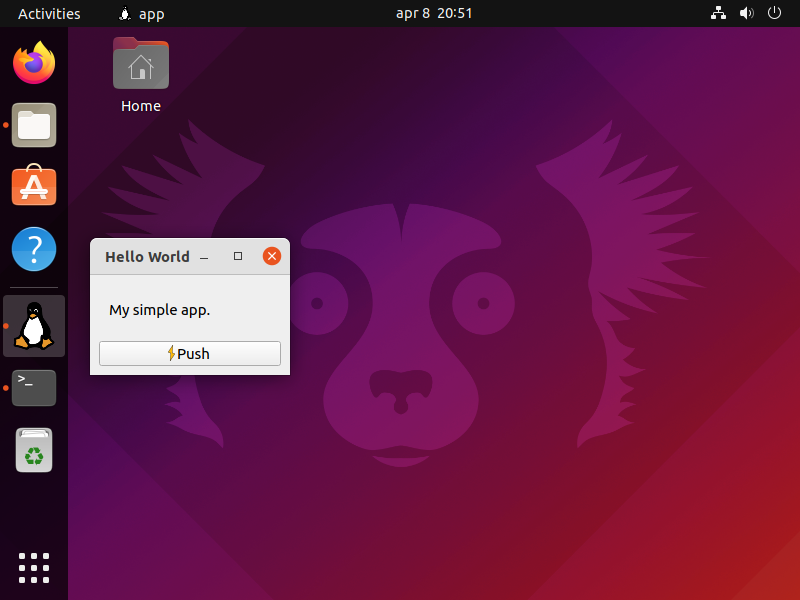Select the Tux penguin app in the dock
Viewport: 800px width, 600px height.
pyautogui.click(x=34, y=326)
